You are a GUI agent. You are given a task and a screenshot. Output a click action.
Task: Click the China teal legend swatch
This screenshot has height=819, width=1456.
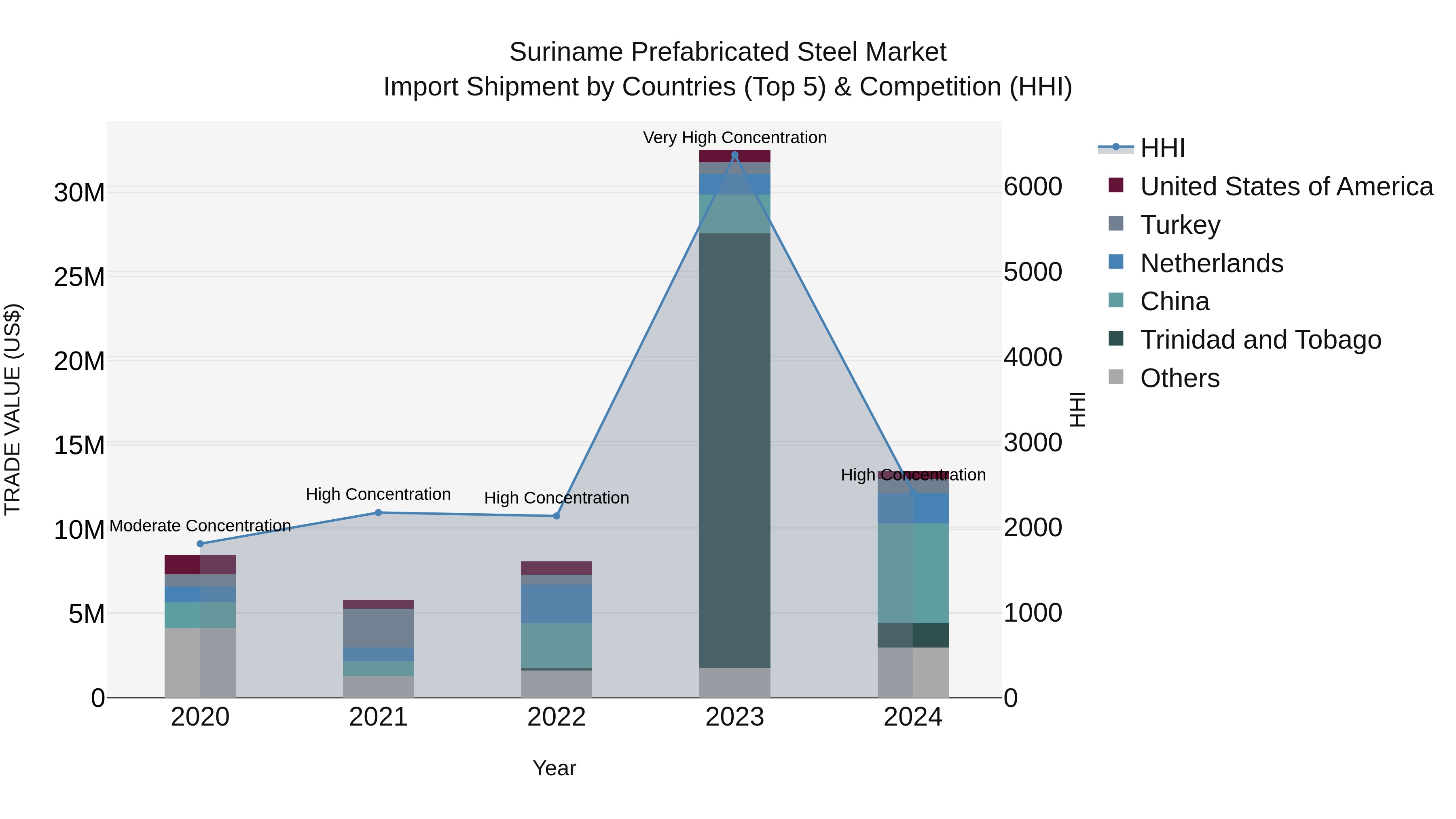[x=1116, y=300]
